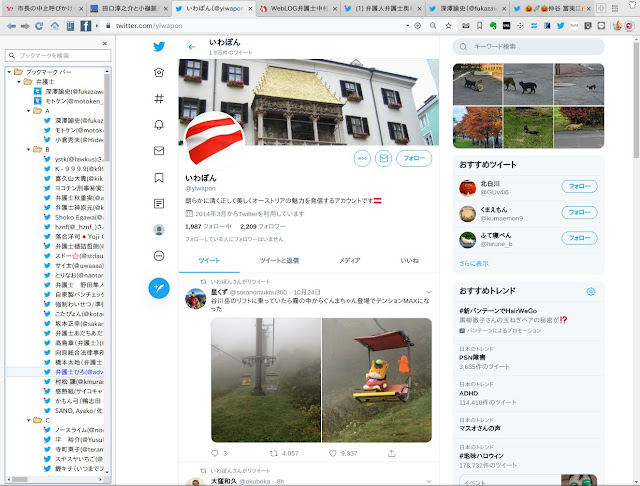This screenshot has height=486, width=640.
Task: Follow 北白川 suggested account
Action: pos(579,186)
